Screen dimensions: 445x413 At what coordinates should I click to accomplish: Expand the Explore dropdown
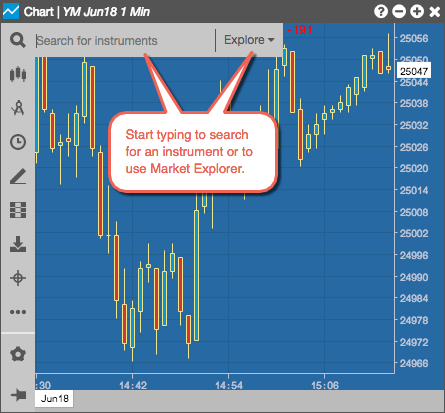click(249, 40)
